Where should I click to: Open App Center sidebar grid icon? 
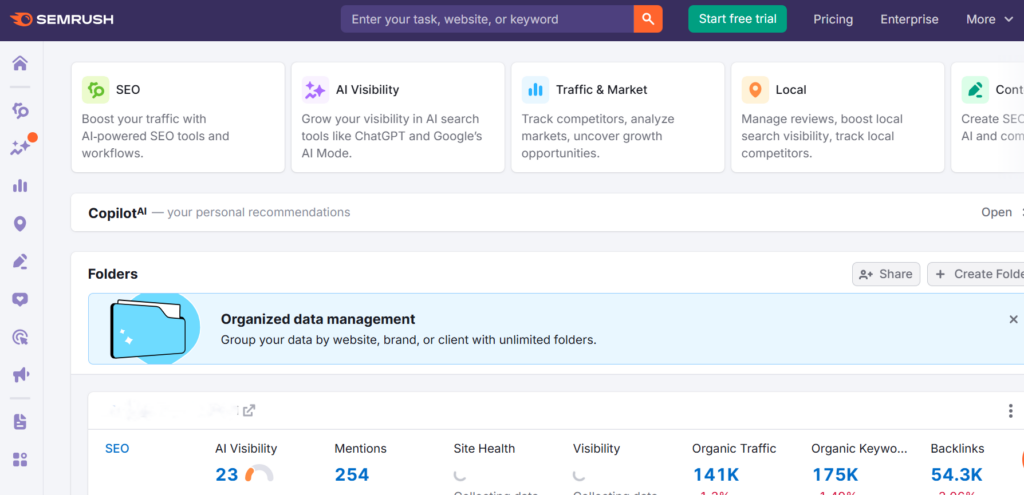tap(20, 459)
